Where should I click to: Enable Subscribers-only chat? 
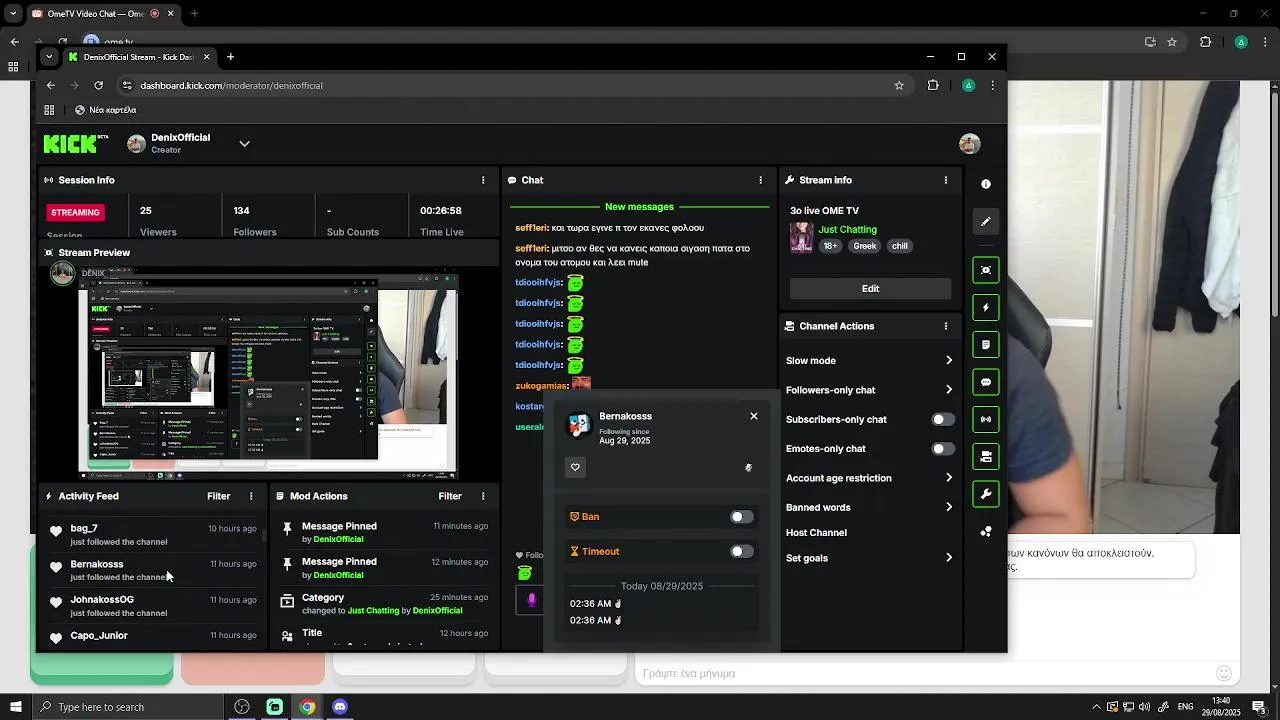(x=943, y=419)
